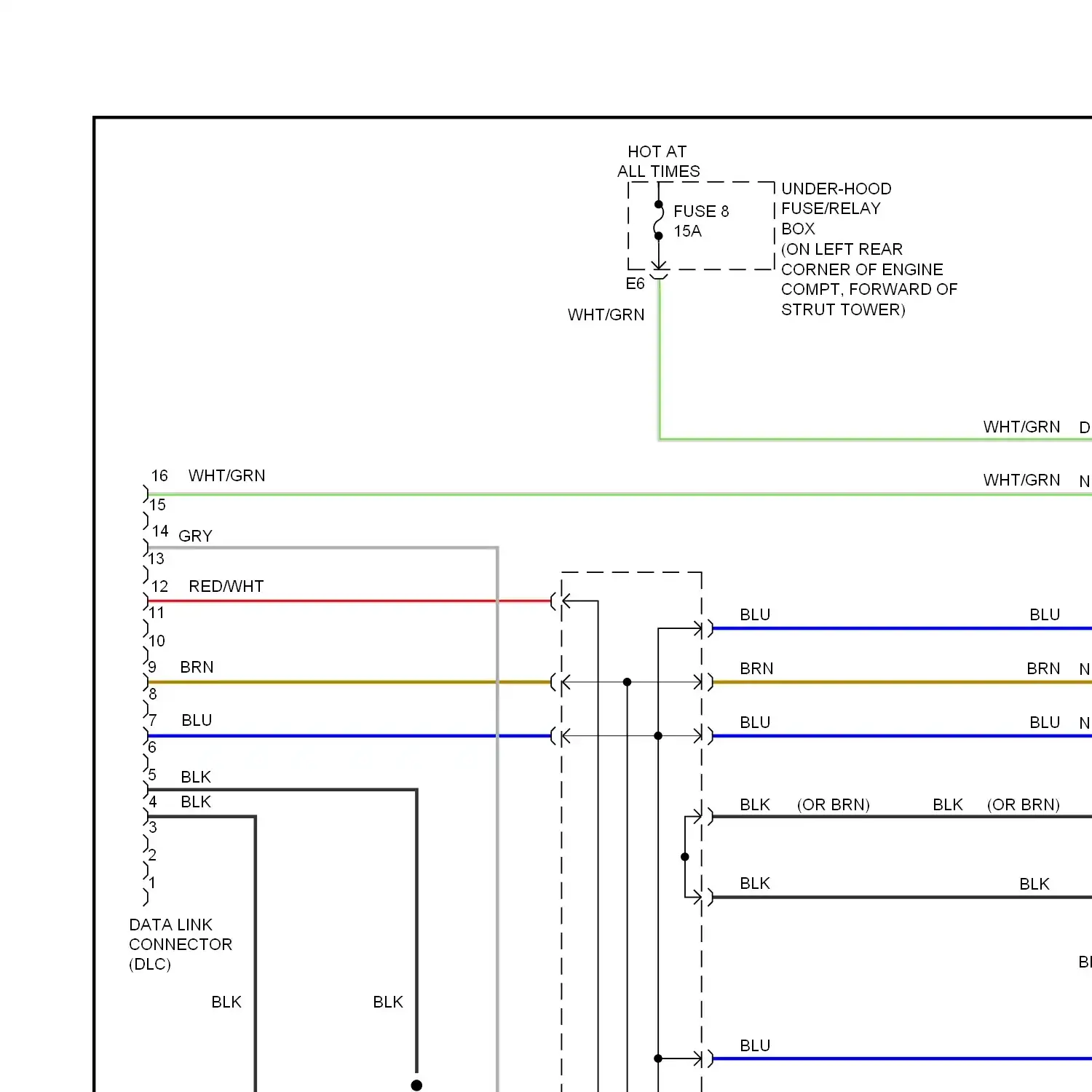1092x1092 pixels.
Task: Click WHT/GRN label next to pin 16
Action: [x=226, y=476]
